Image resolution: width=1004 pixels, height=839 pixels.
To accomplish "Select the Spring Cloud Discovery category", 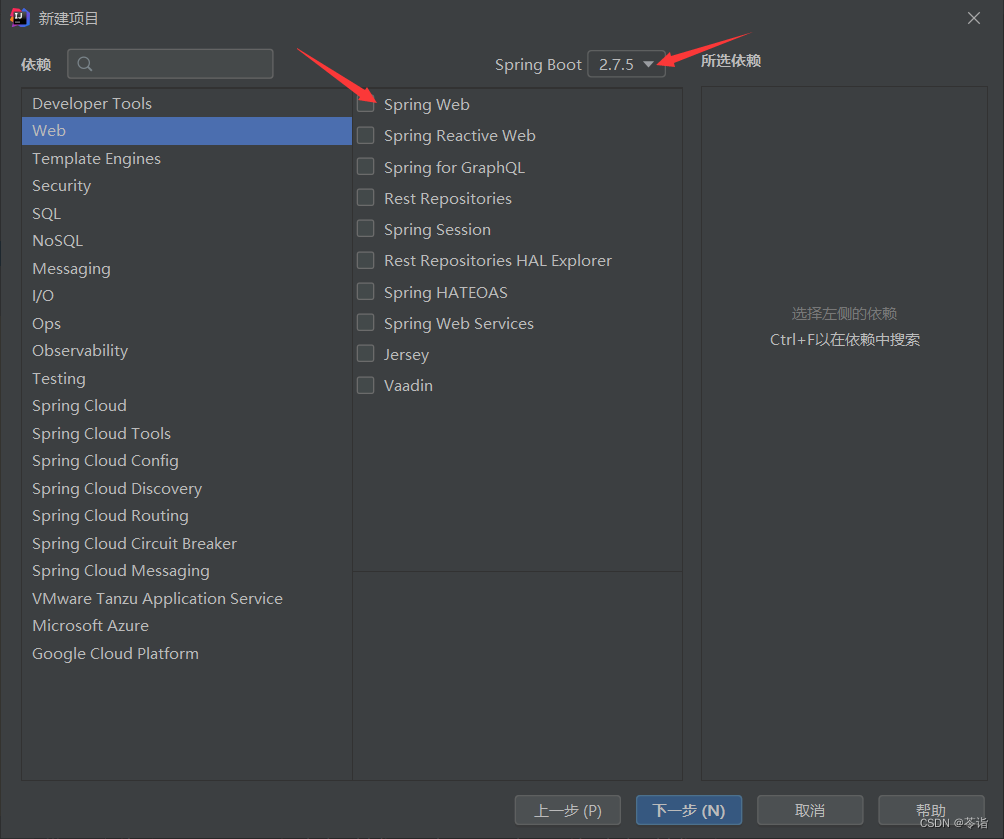I will click(x=187, y=489).
